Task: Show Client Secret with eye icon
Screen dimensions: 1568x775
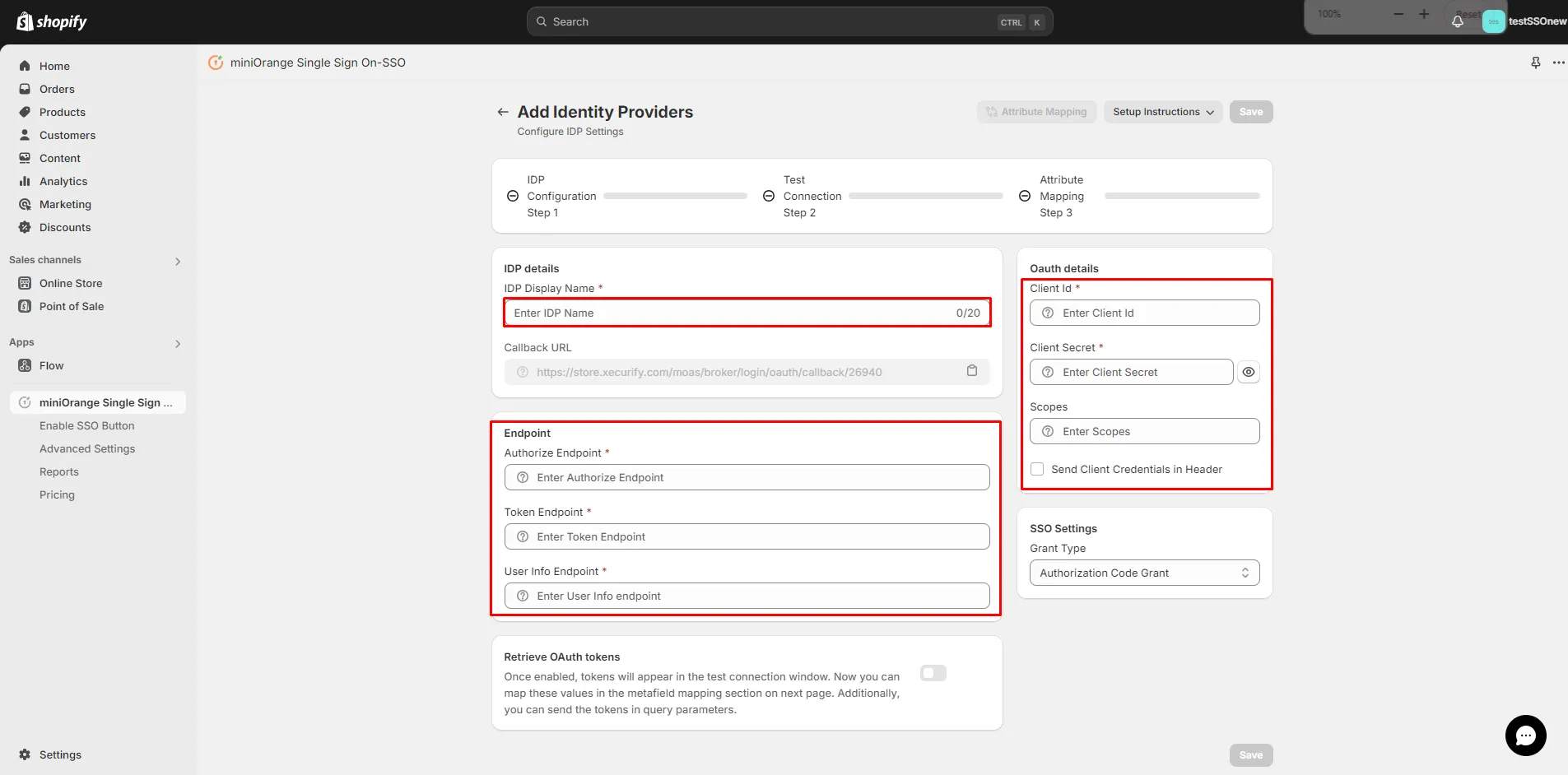Action: [1249, 372]
